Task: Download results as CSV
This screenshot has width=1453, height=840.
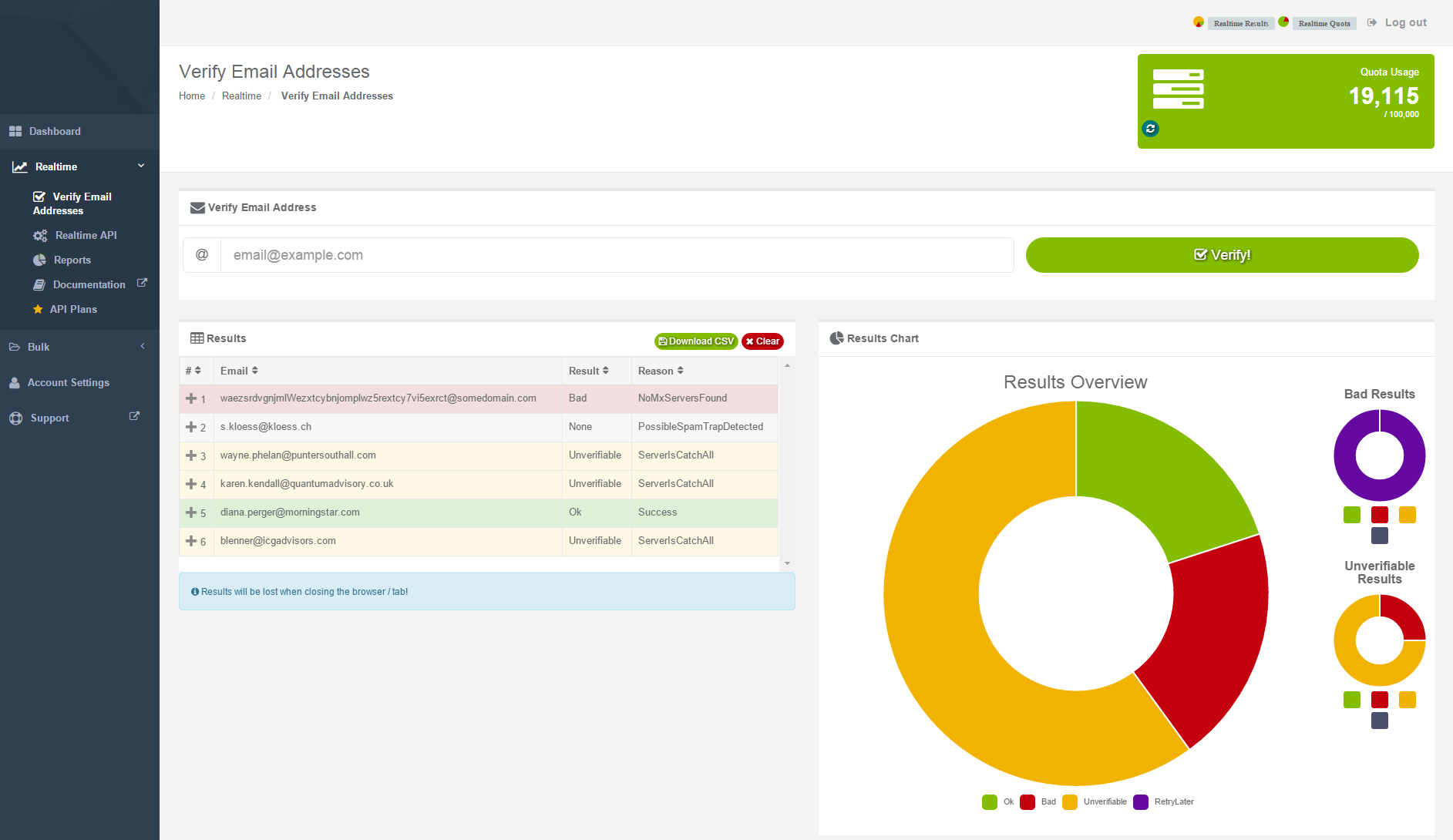Action: [x=696, y=341]
